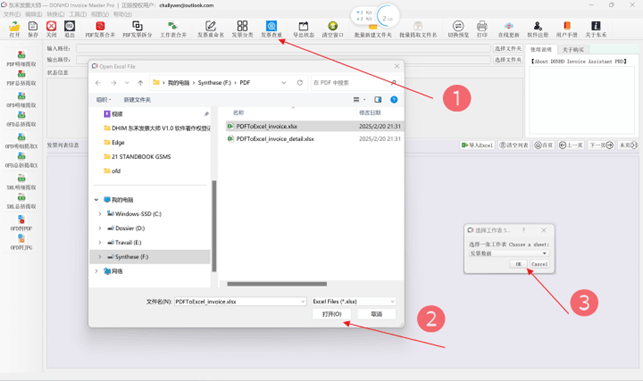The image size is (643, 381).
Task: Click the 退出 exit toolbar icon
Action: coord(70,27)
